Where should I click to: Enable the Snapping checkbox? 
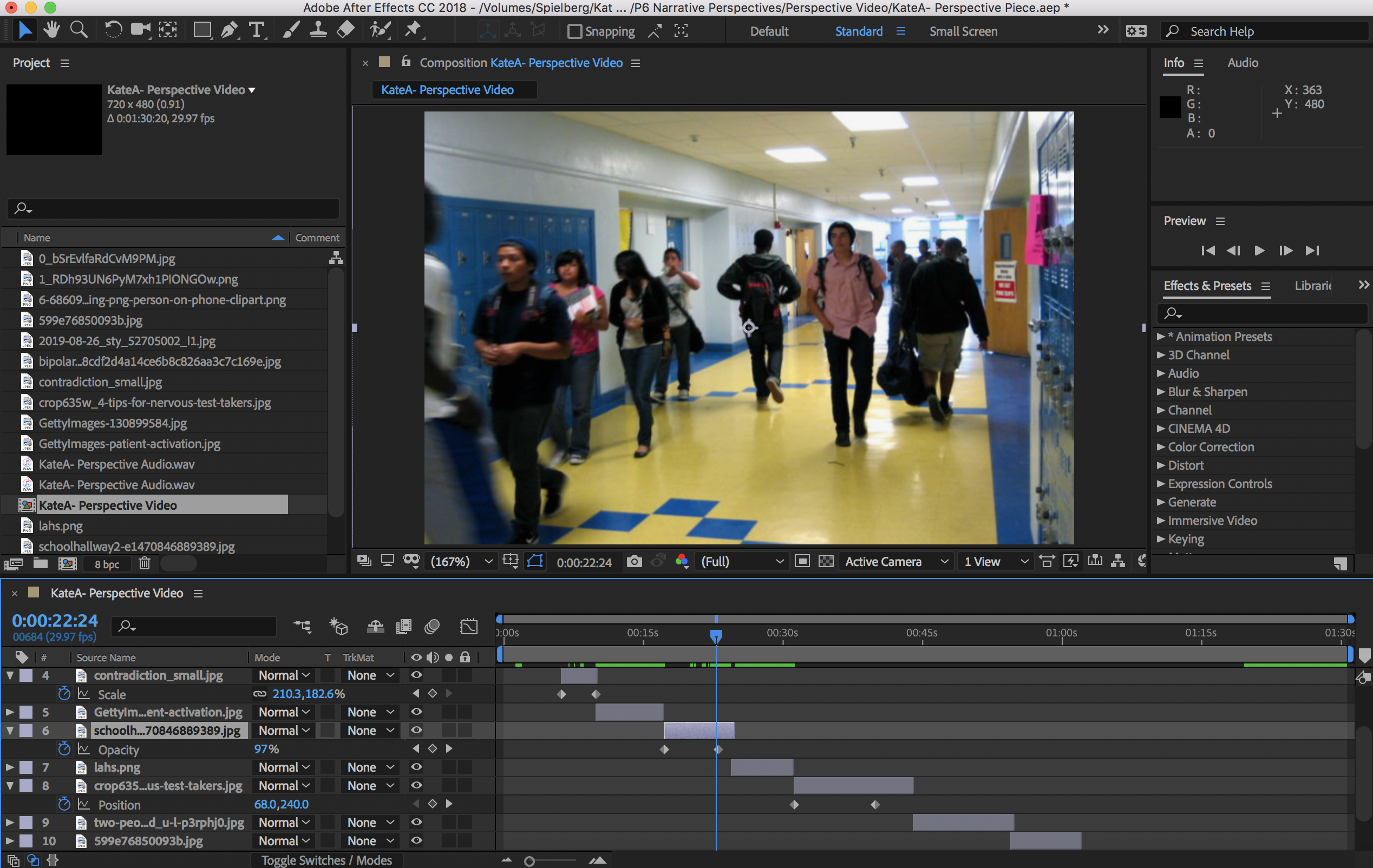tap(575, 31)
